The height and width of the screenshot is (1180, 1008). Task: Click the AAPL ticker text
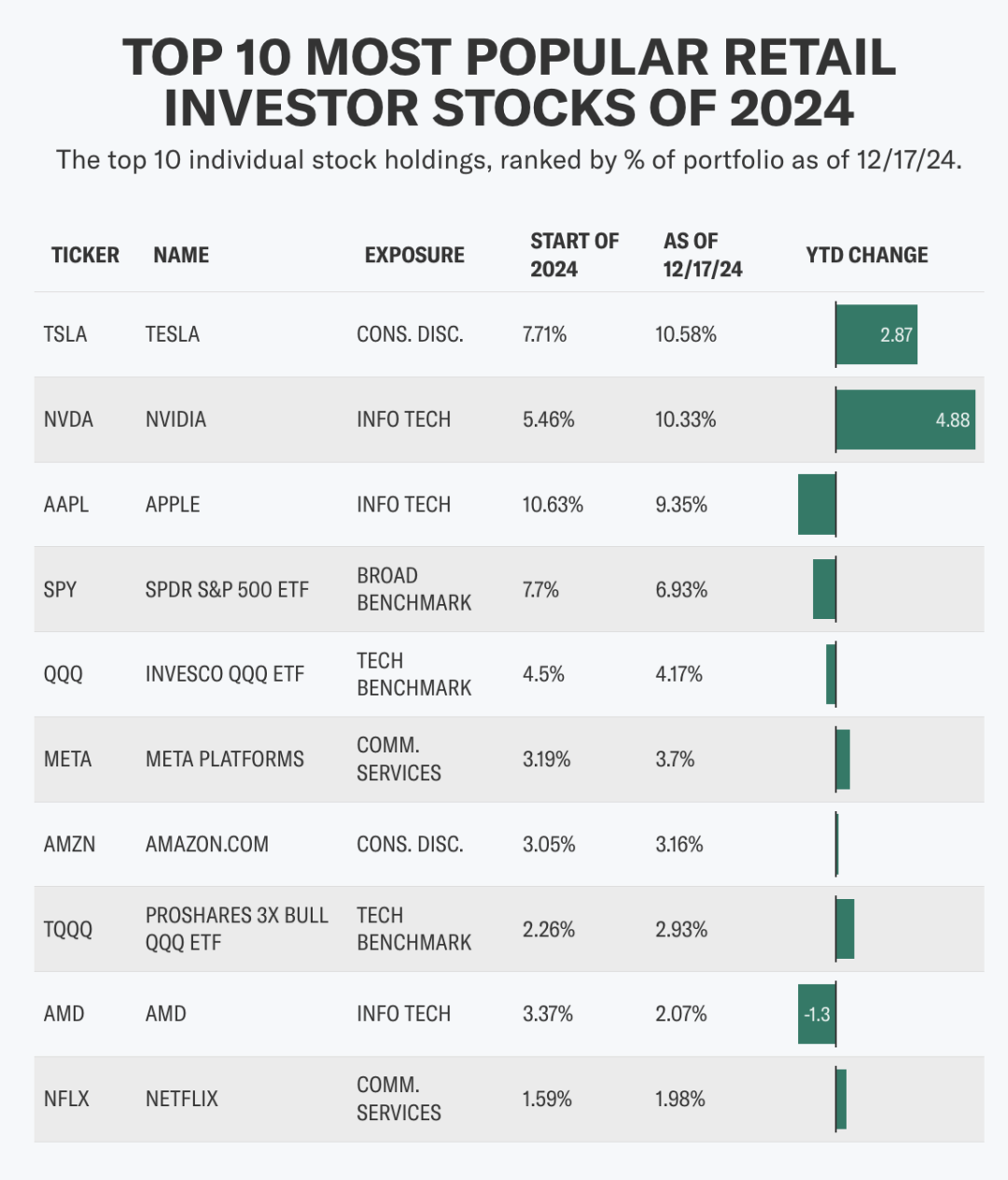point(66,504)
